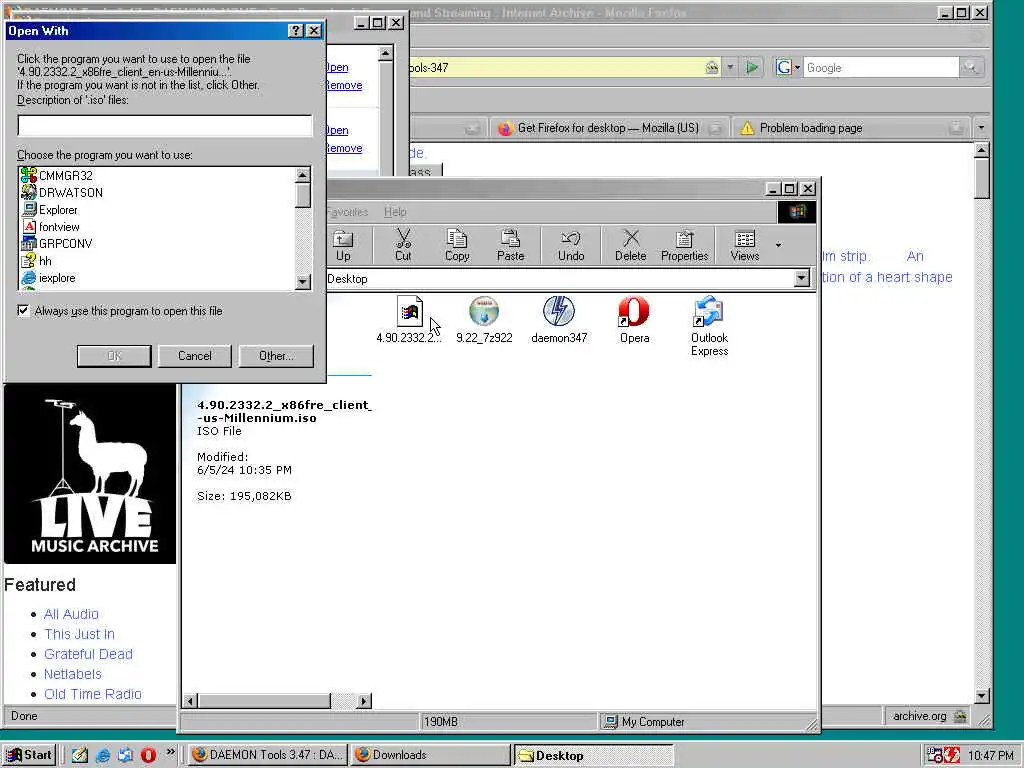The width and height of the screenshot is (1024, 768).
Task: Click the Delete toolbar icon
Action: (630, 245)
